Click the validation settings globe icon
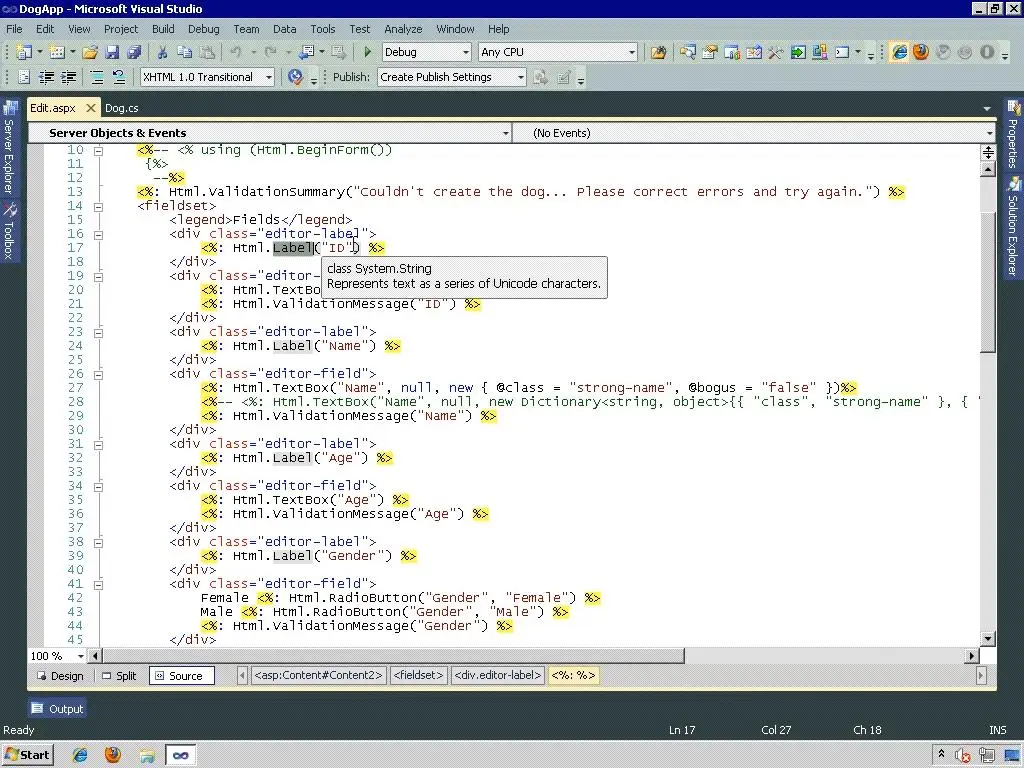 (x=295, y=77)
